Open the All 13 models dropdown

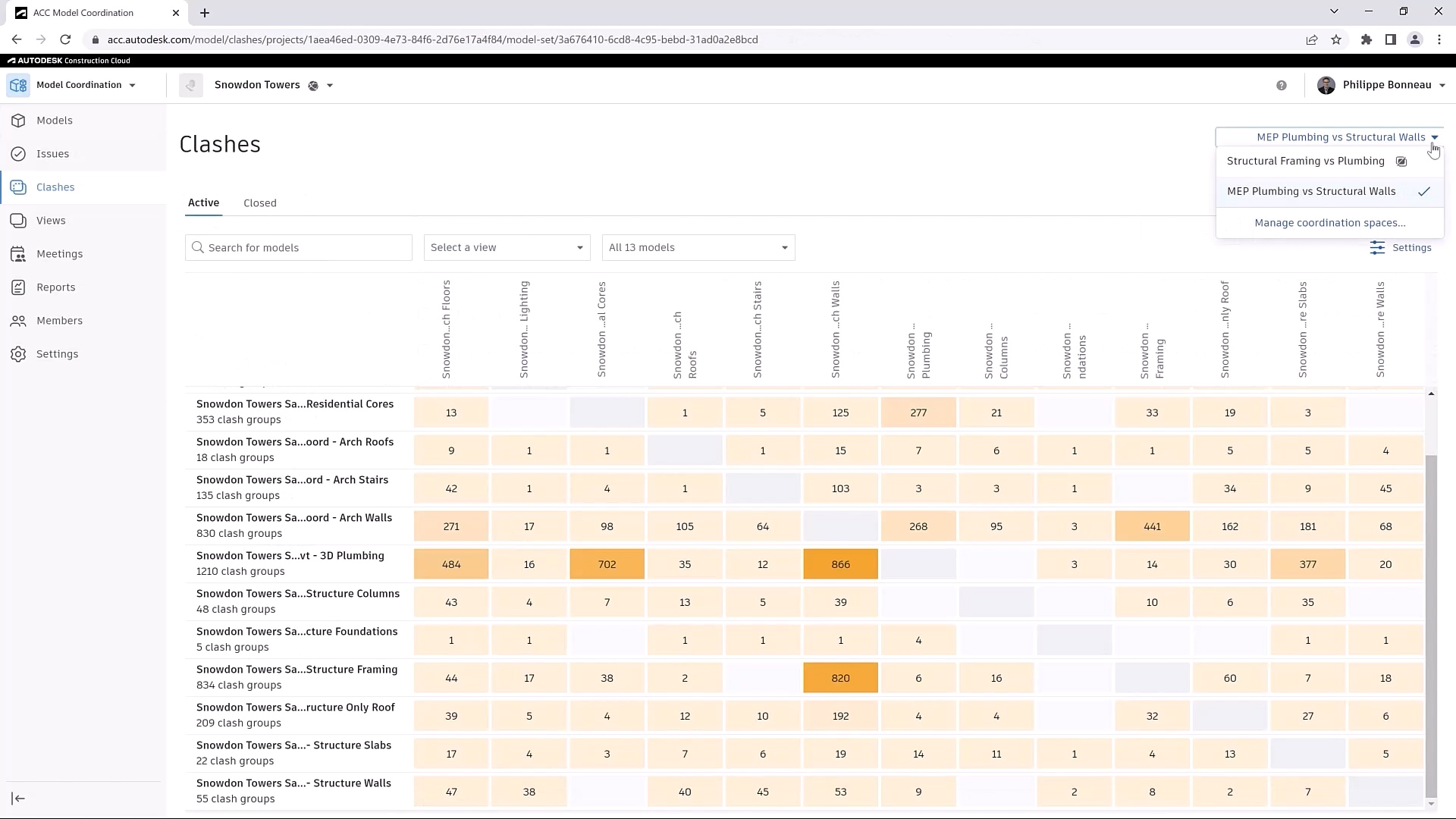(x=698, y=248)
